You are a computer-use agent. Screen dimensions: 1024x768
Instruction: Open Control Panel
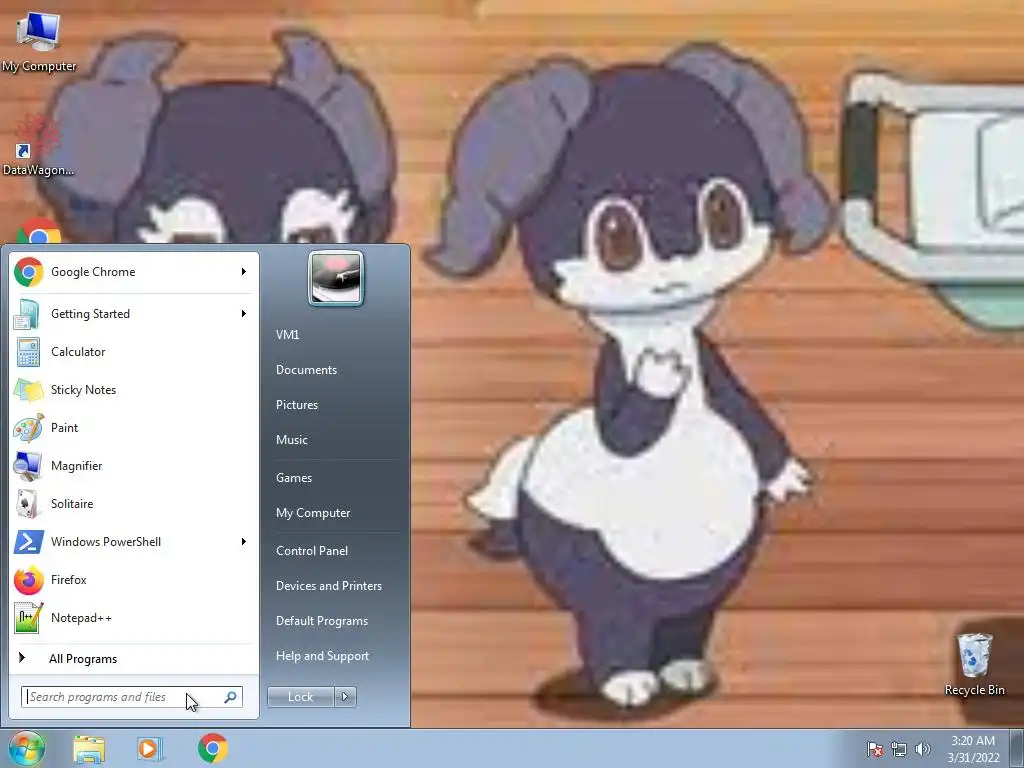312,551
